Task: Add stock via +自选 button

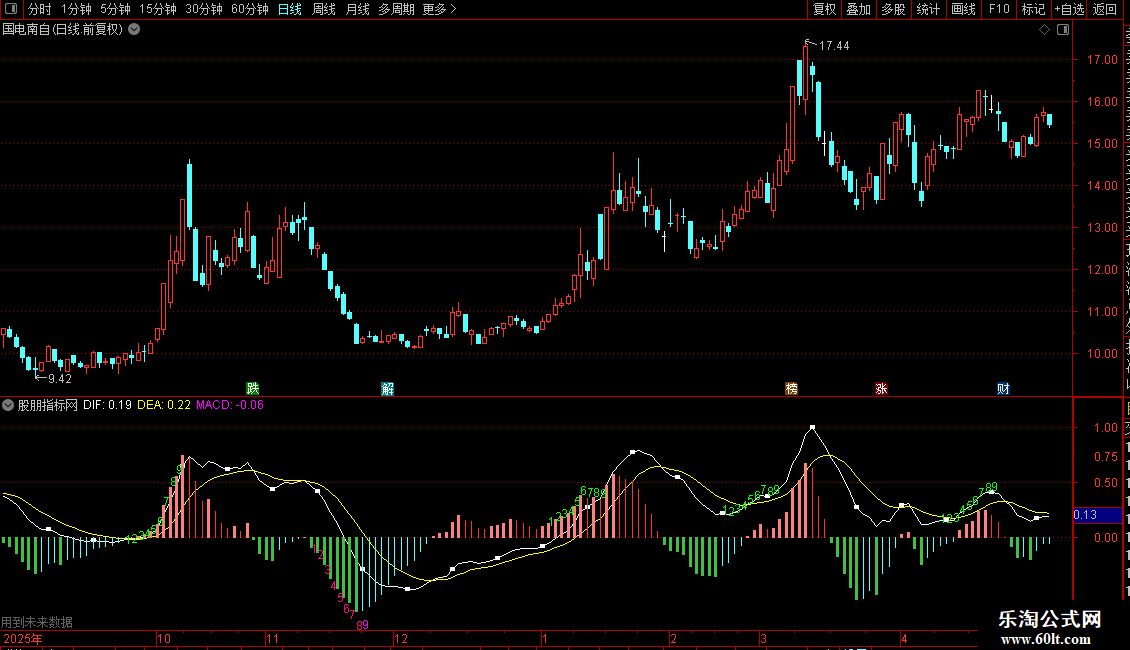Action: pyautogui.click(x=1069, y=9)
